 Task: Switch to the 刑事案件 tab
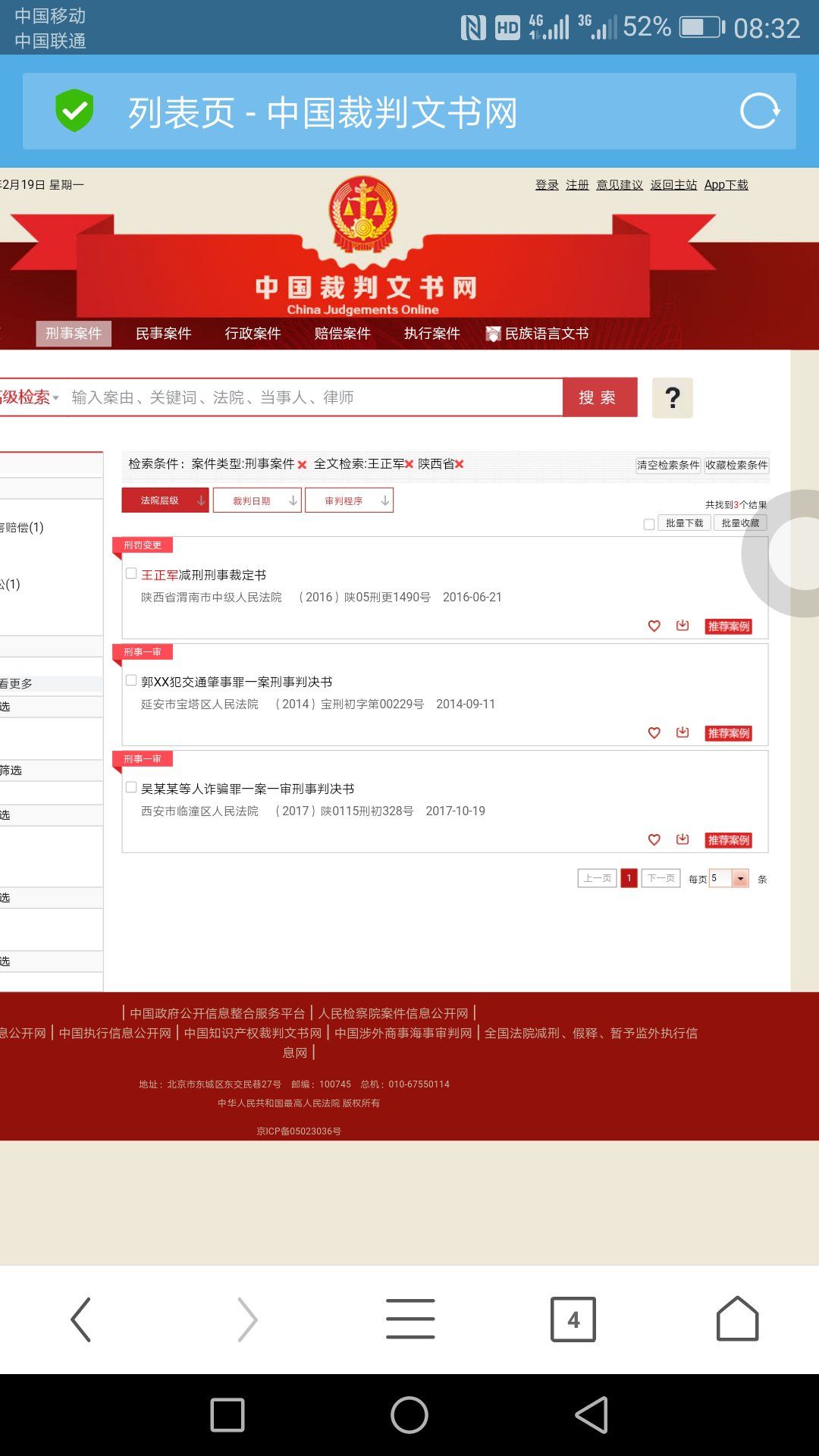click(x=74, y=334)
